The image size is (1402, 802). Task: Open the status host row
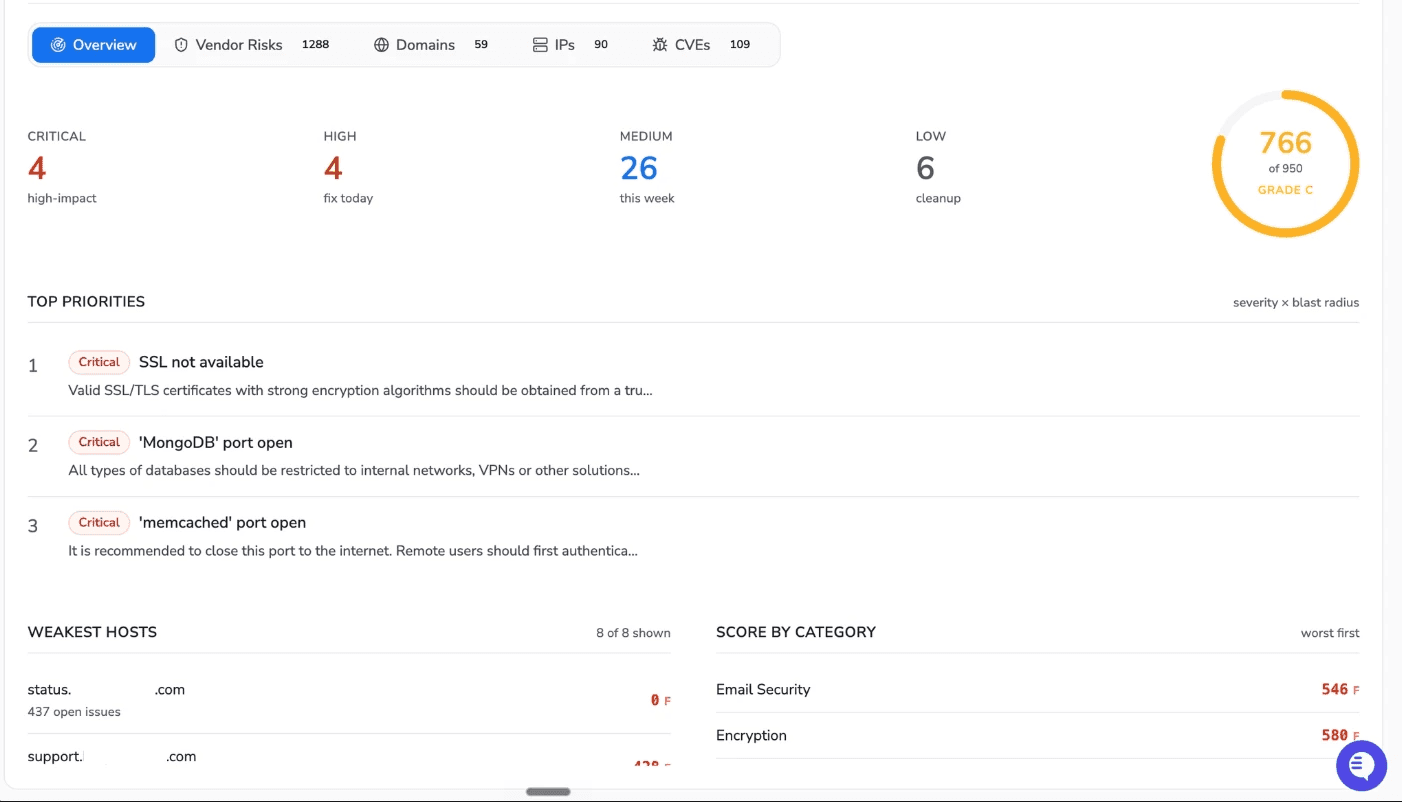[x=349, y=700]
